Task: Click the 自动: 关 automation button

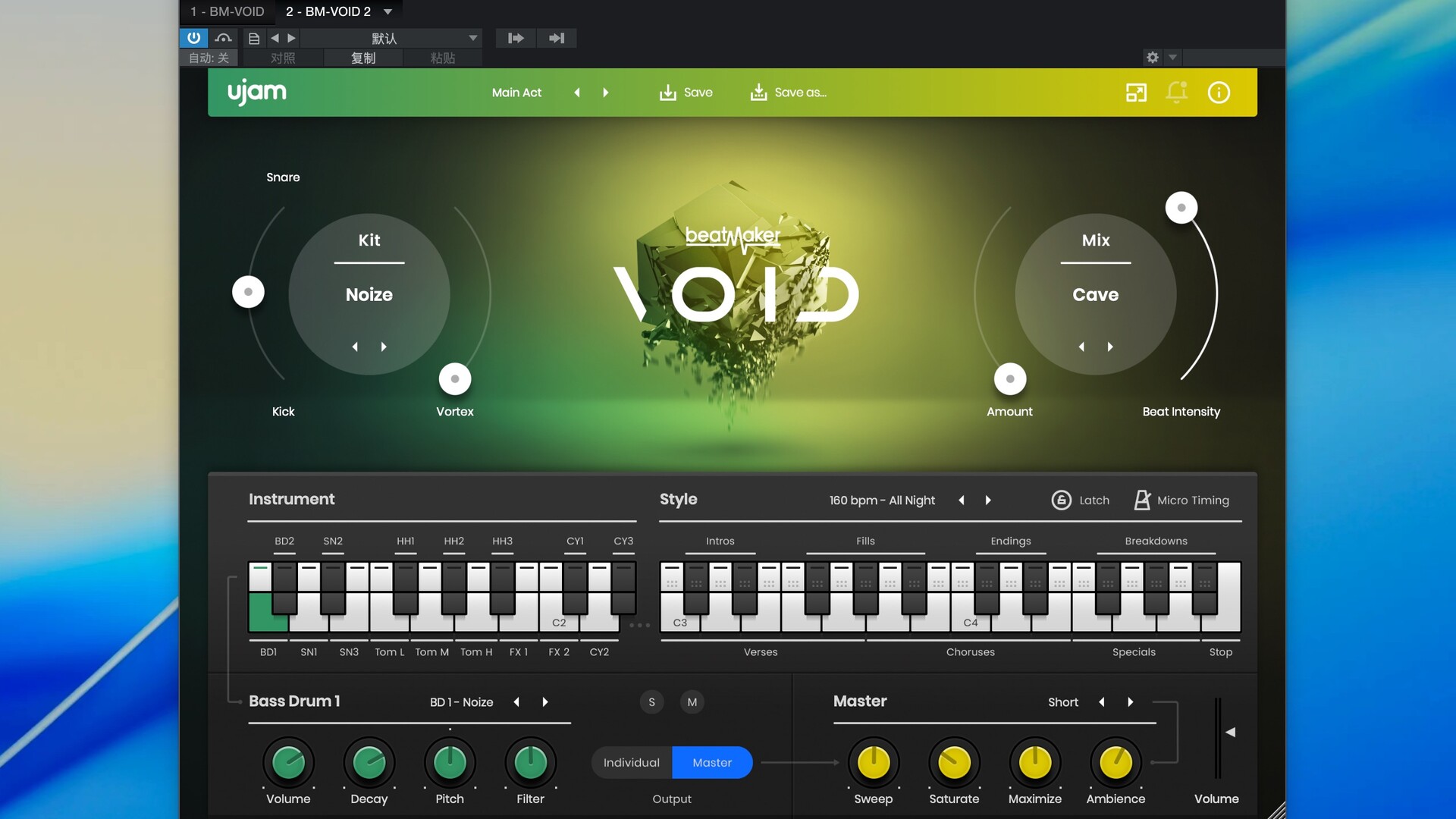Action: [x=209, y=58]
